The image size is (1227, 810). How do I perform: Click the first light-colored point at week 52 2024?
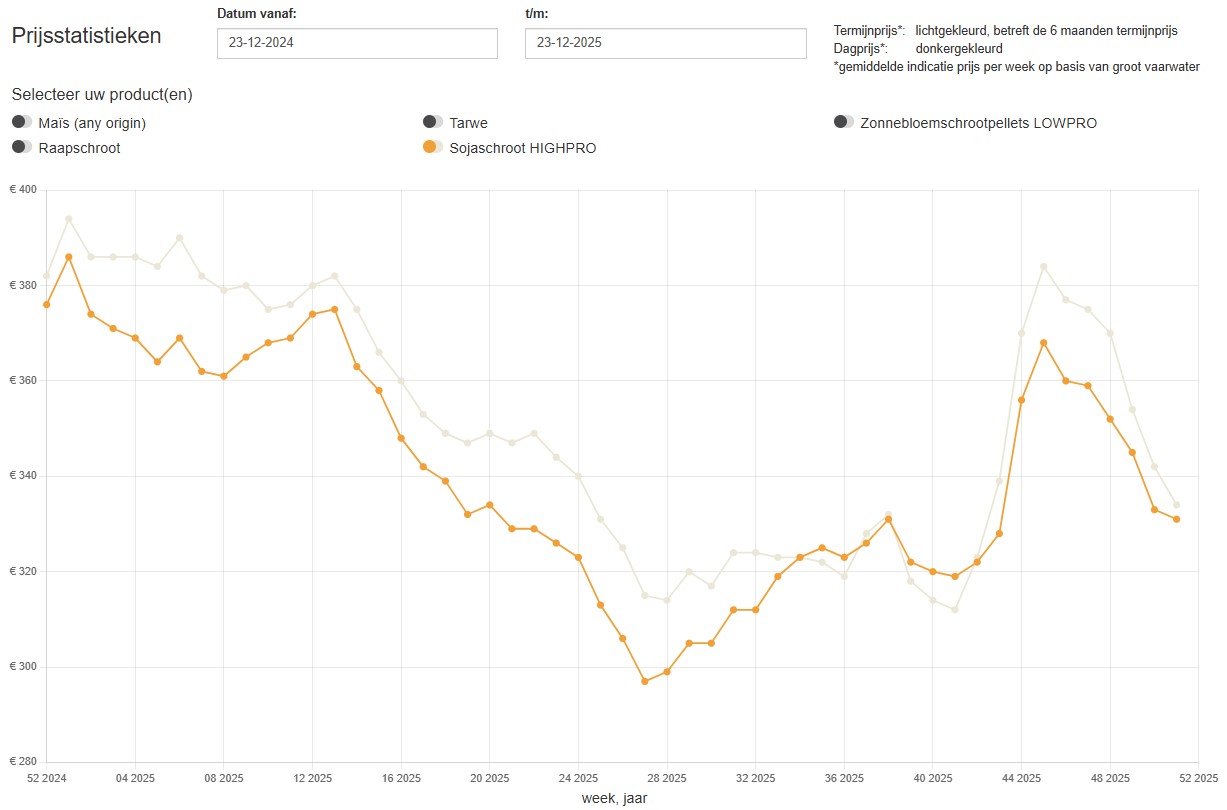pos(47,276)
